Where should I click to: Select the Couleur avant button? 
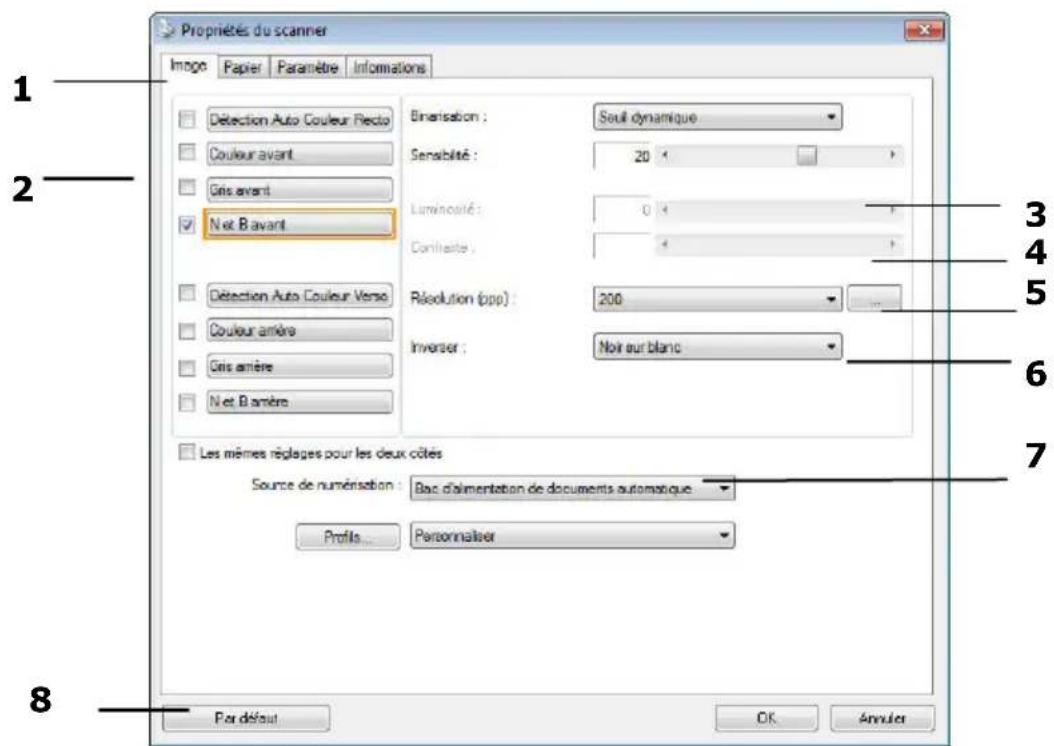(299, 154)
